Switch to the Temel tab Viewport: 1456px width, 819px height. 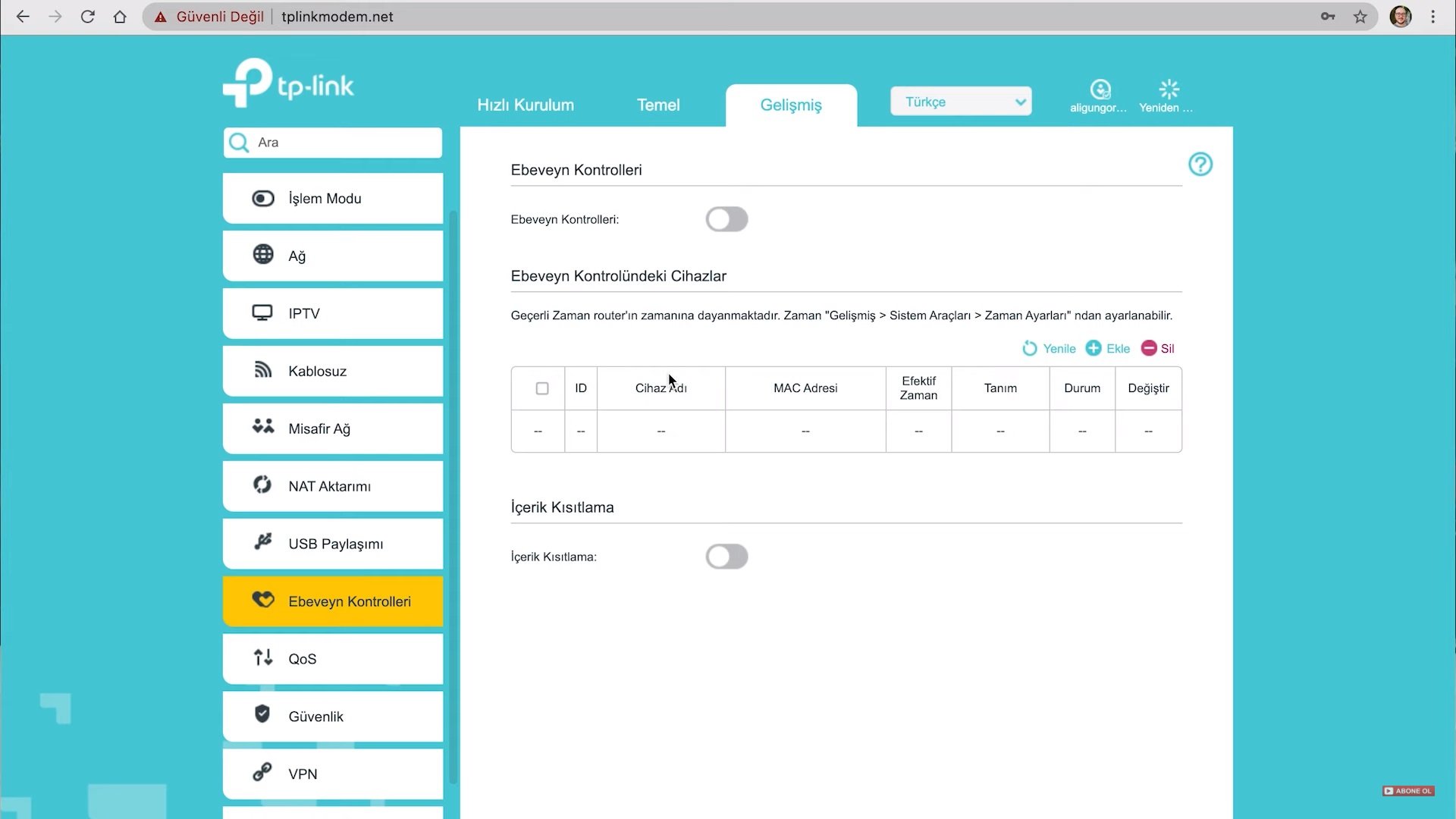(x=657, y=105)
